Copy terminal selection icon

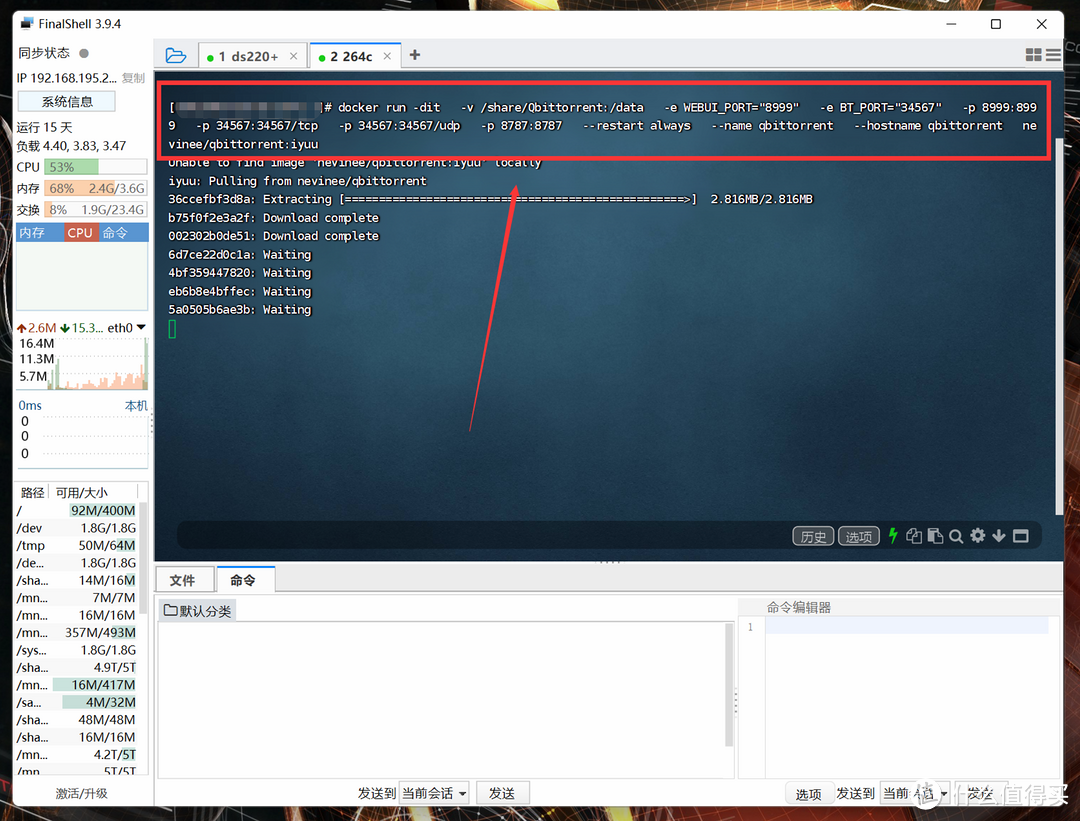click(x=914, y=536)
